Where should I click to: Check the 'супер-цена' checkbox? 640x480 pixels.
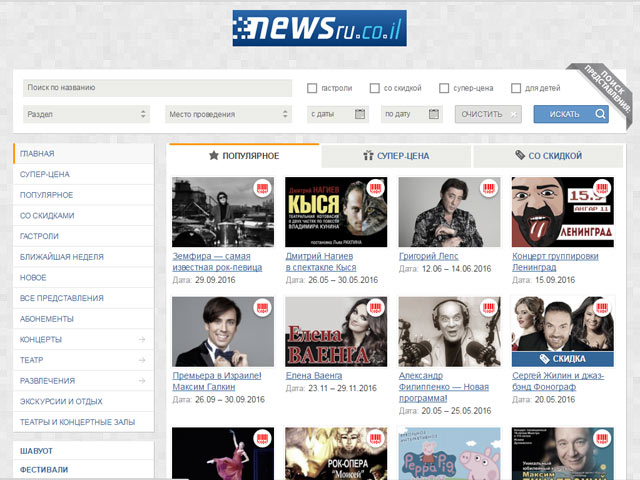coord(444,88)
